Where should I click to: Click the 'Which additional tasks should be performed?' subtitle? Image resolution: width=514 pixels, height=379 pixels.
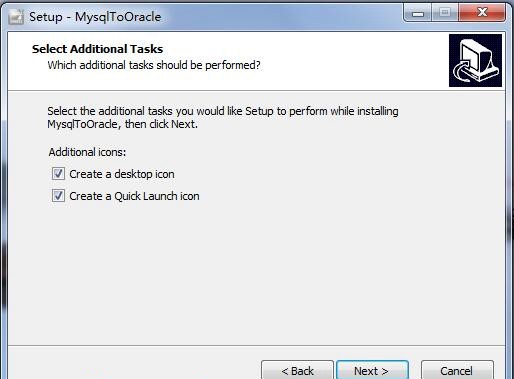[x=154, y=65]
